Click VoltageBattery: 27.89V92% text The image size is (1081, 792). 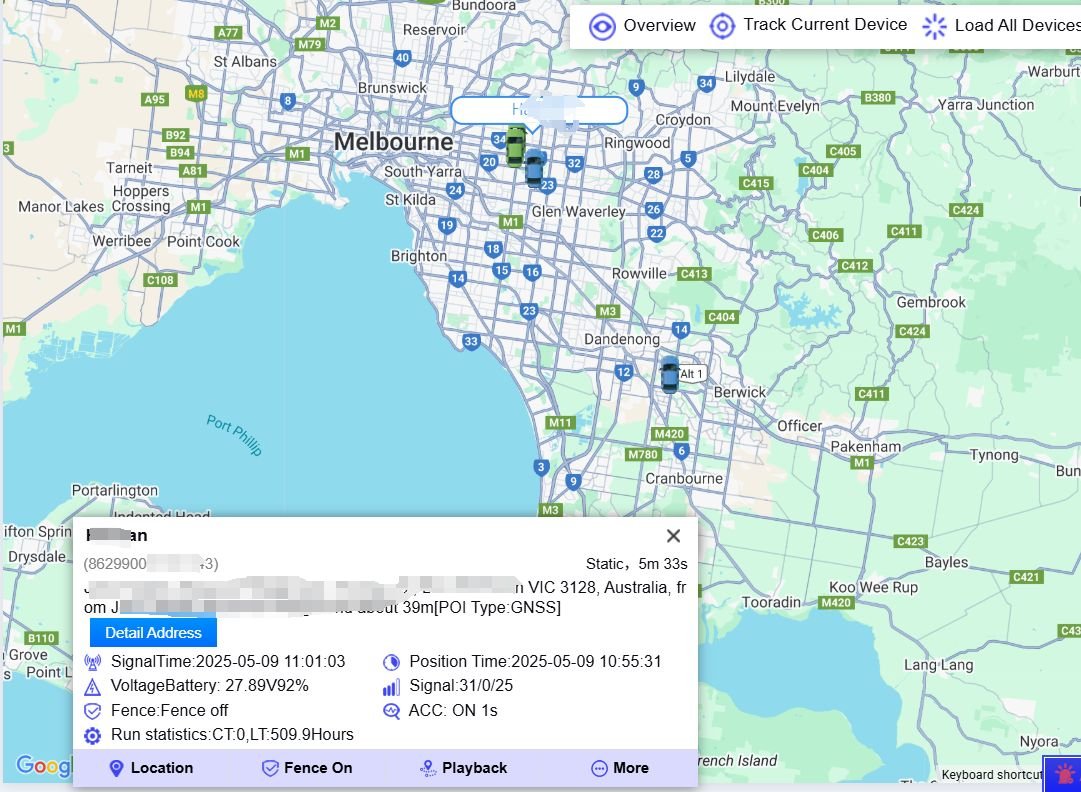tap(210, 686)
